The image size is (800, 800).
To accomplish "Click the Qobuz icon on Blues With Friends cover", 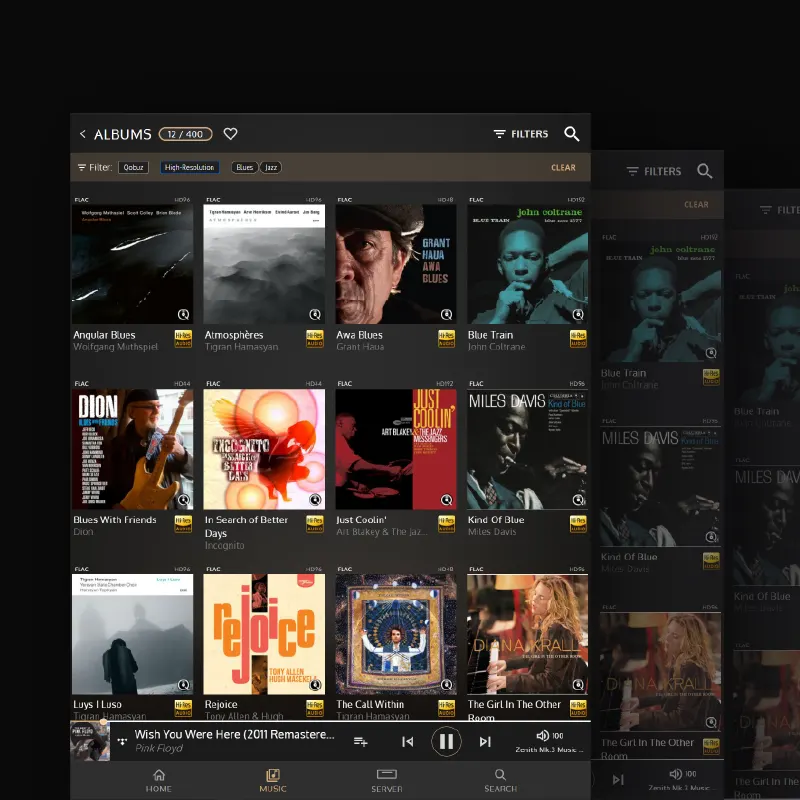I will pos(183,499).
